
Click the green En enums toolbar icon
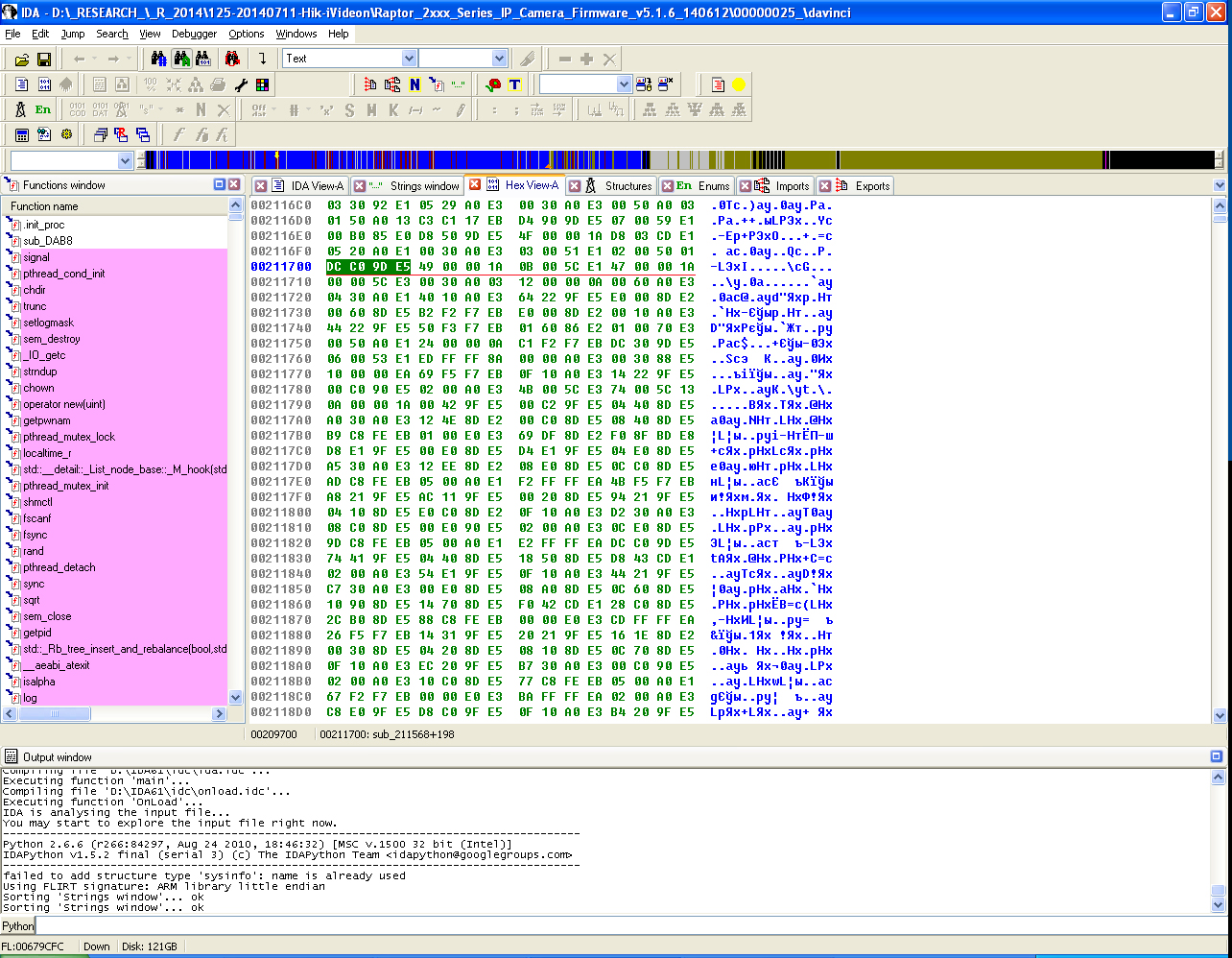[43, 109]
